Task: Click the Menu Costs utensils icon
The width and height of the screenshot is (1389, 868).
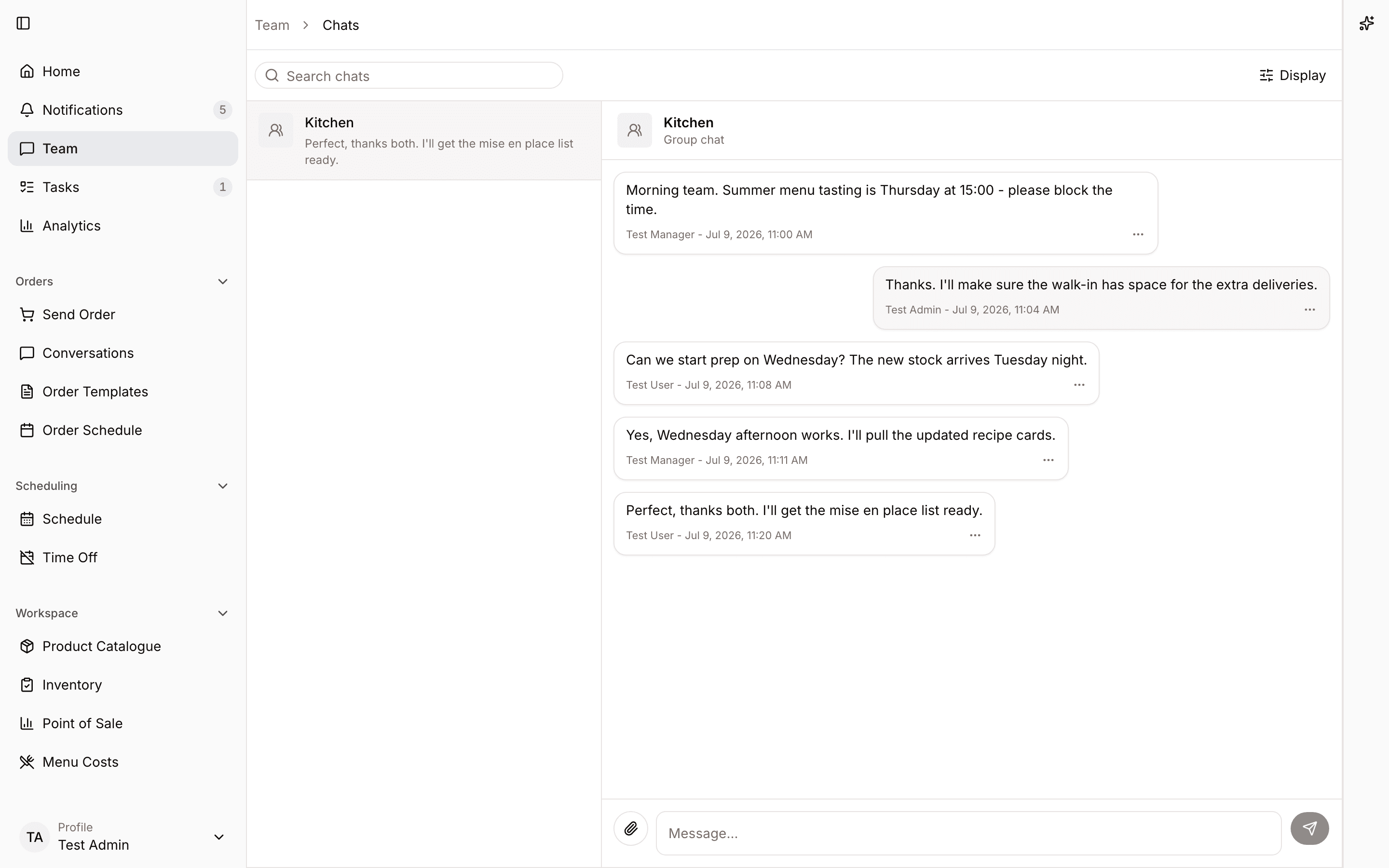Action: click(27, 762)
